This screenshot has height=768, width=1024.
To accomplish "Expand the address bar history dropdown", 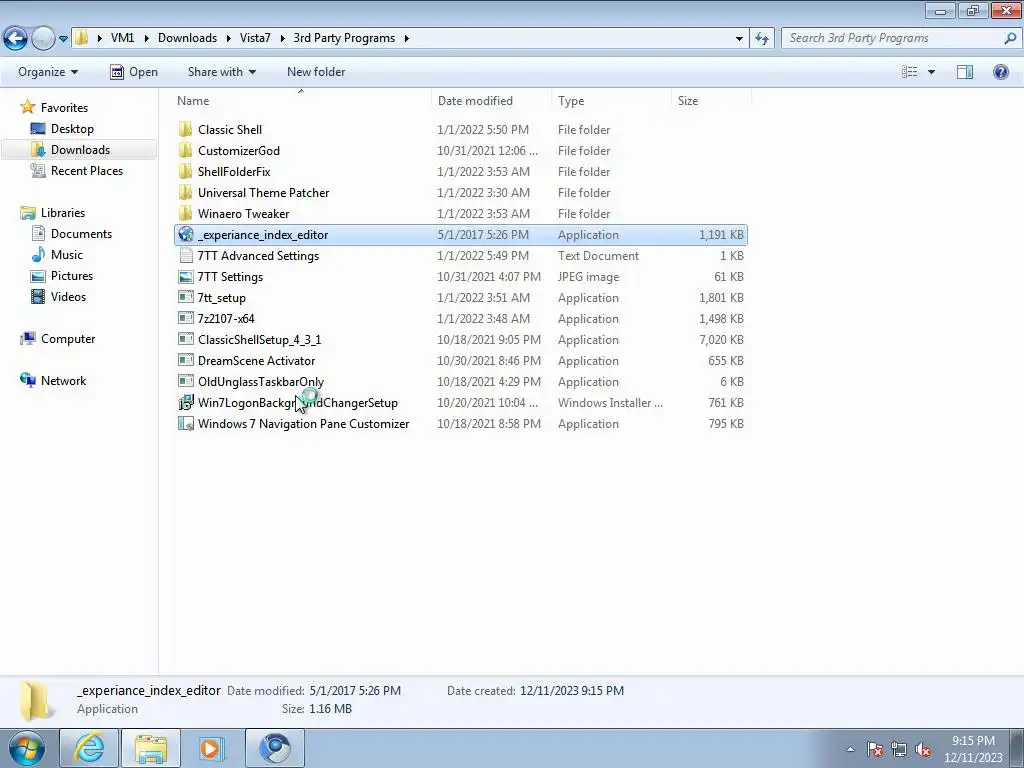I will click(x=739, y=39).
